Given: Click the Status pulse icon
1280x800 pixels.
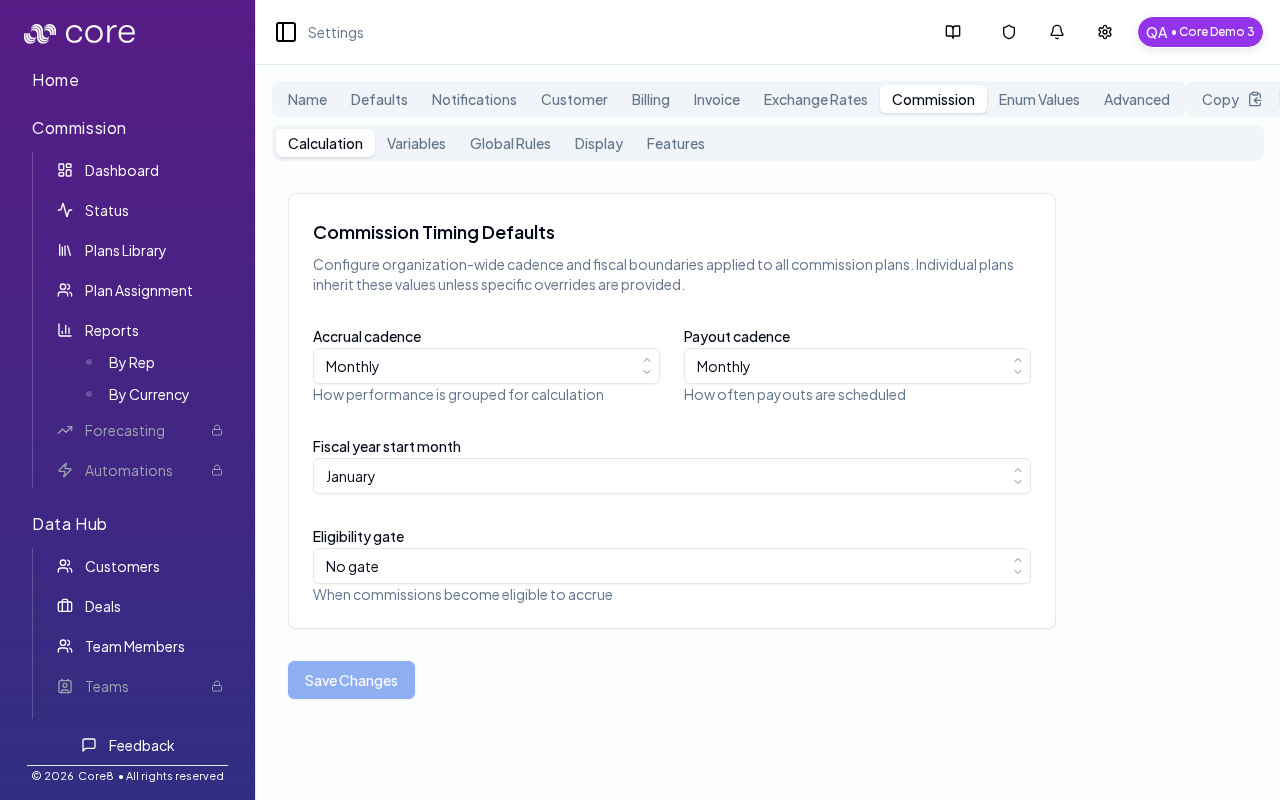Looking at the screenshot, I should click(65, 210).
